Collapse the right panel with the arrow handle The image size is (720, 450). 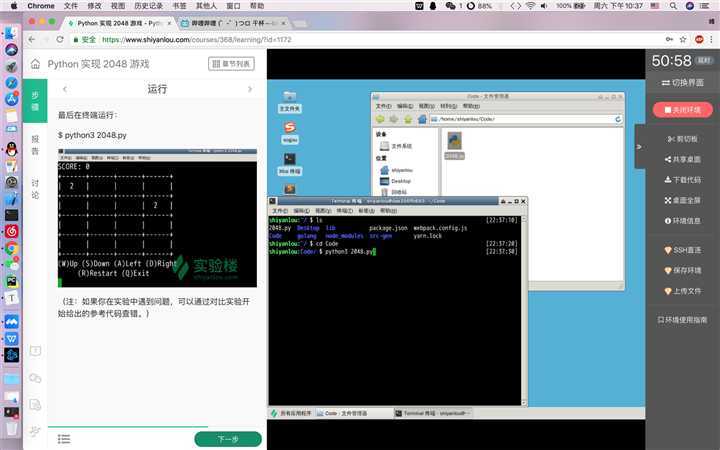(640, 147)
